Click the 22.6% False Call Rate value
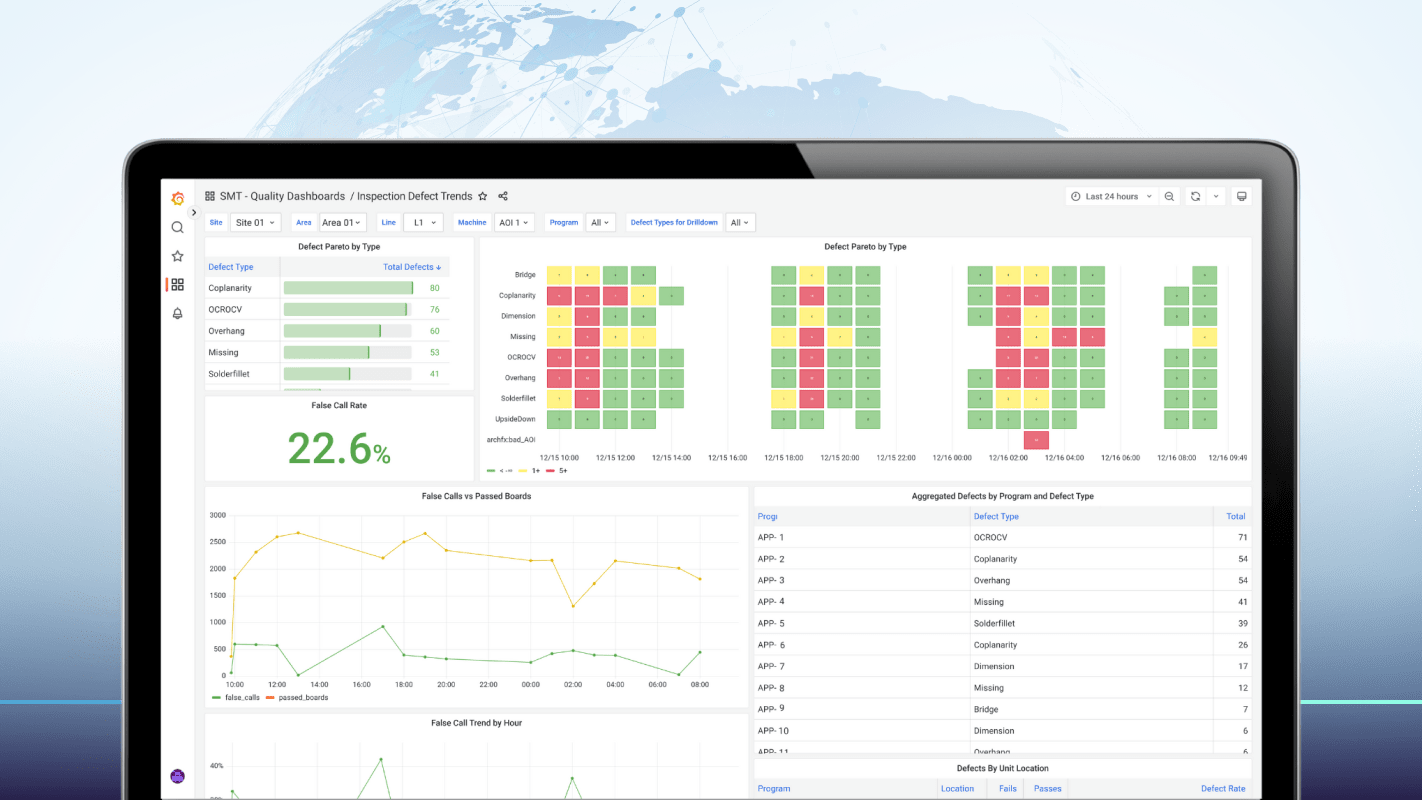Viewport: 1422px width, 800px height. (x=339, y=448)
